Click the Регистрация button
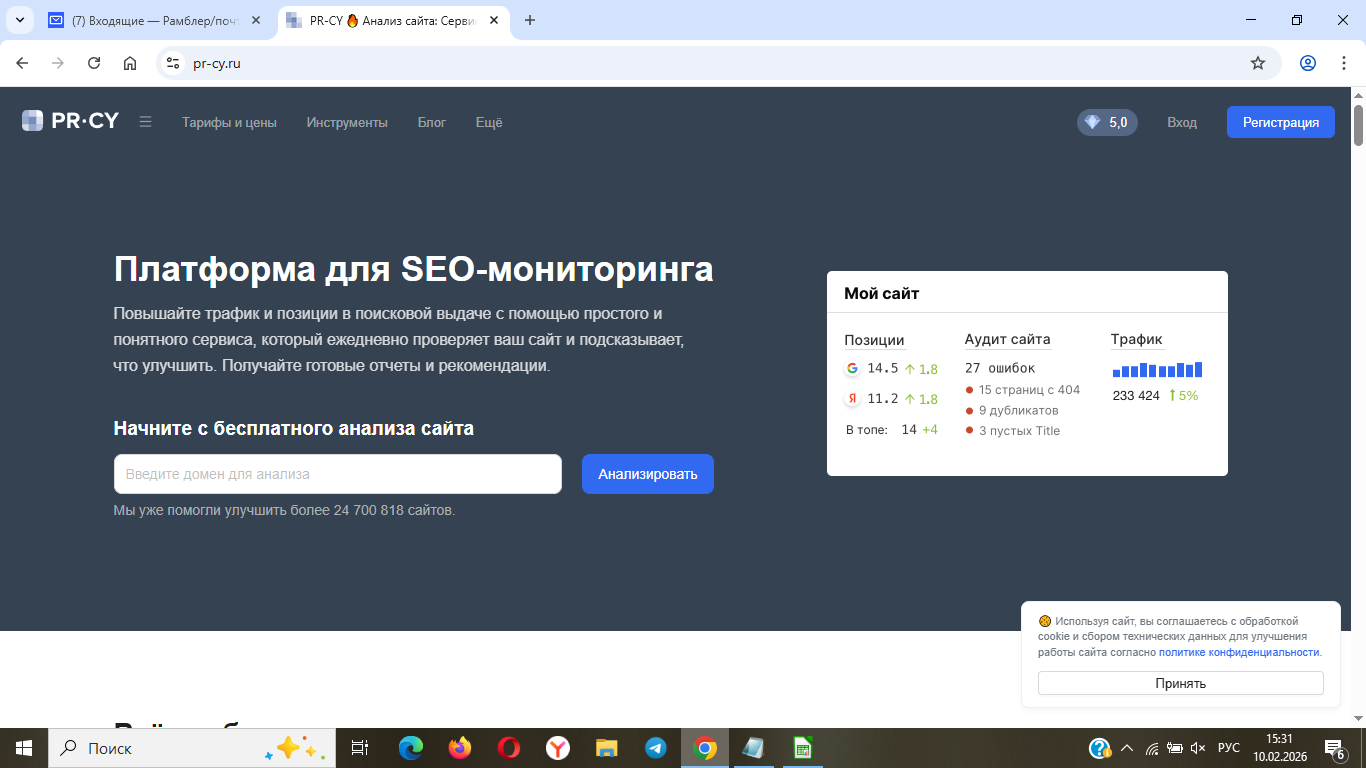Viewport: 1366px width, 768px height. (x=1281, y=122)
